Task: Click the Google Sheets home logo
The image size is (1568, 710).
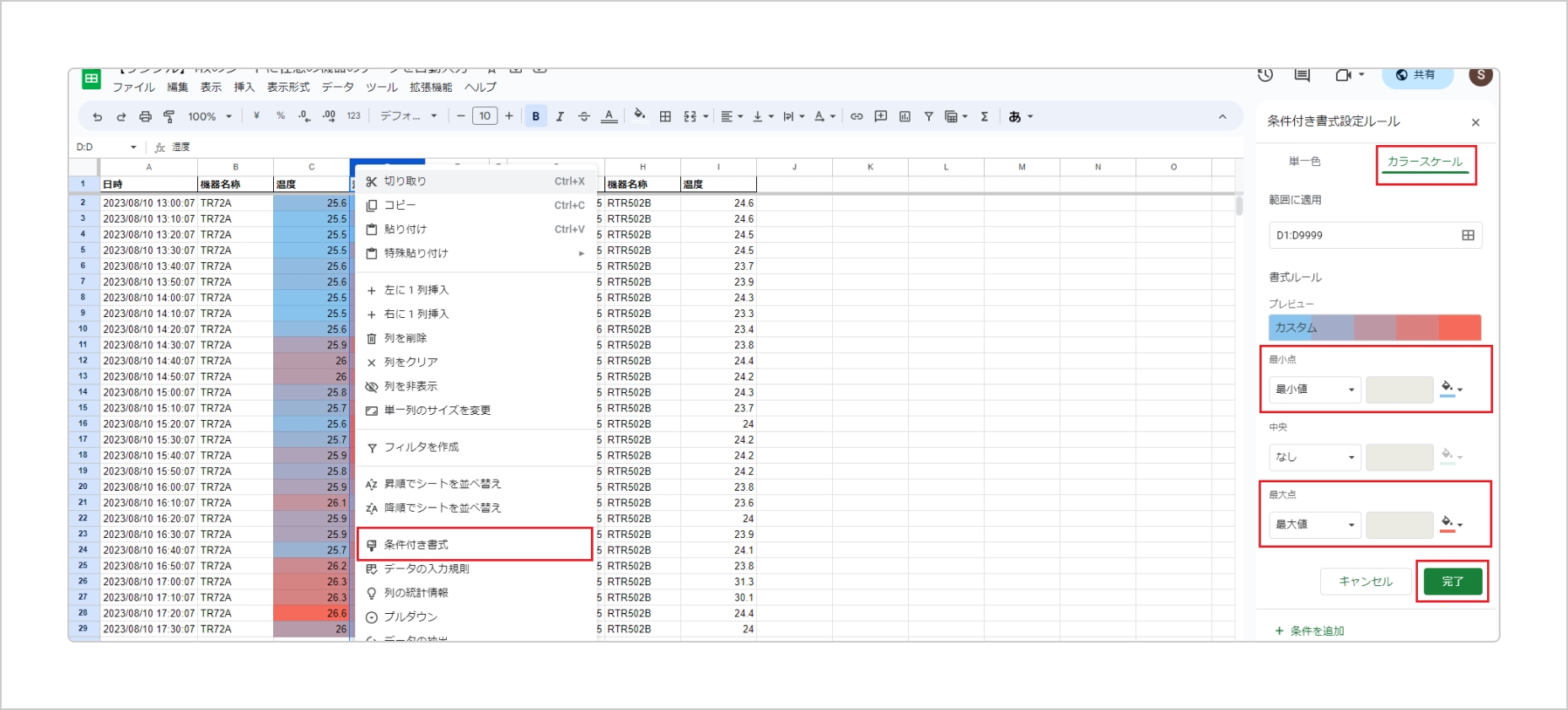Action: (91, 78)
